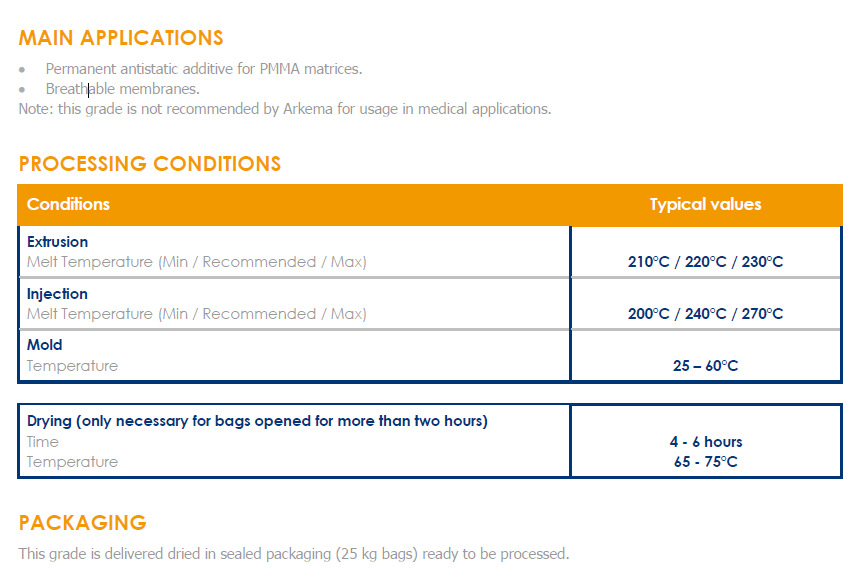Click the Breathable membranes bullet text
The width and height of the screenshot is (864, 576).
click(122, 89)
